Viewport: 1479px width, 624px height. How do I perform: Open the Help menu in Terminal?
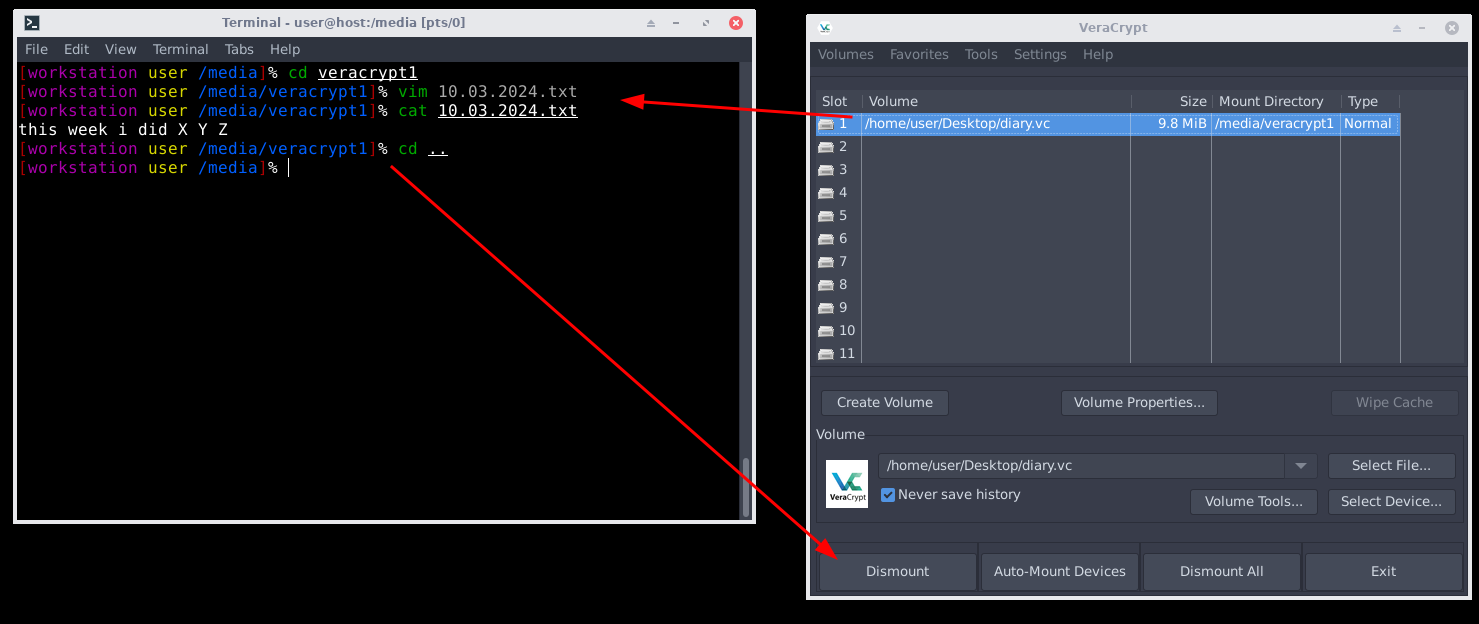click(285, 49)
